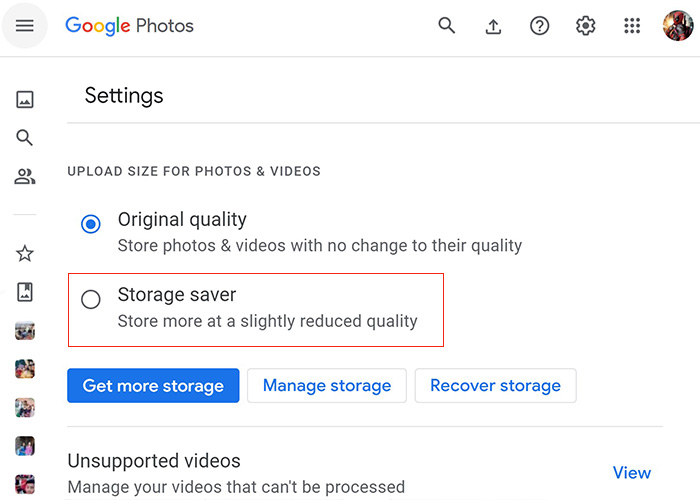This screenshot has width=700, height=500.
Task: Select the Storage saver radio button
Action: (91, 299)
